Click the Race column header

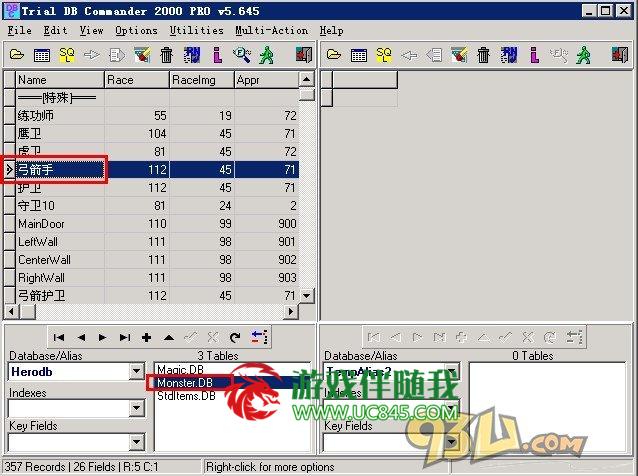click(137, 80)
